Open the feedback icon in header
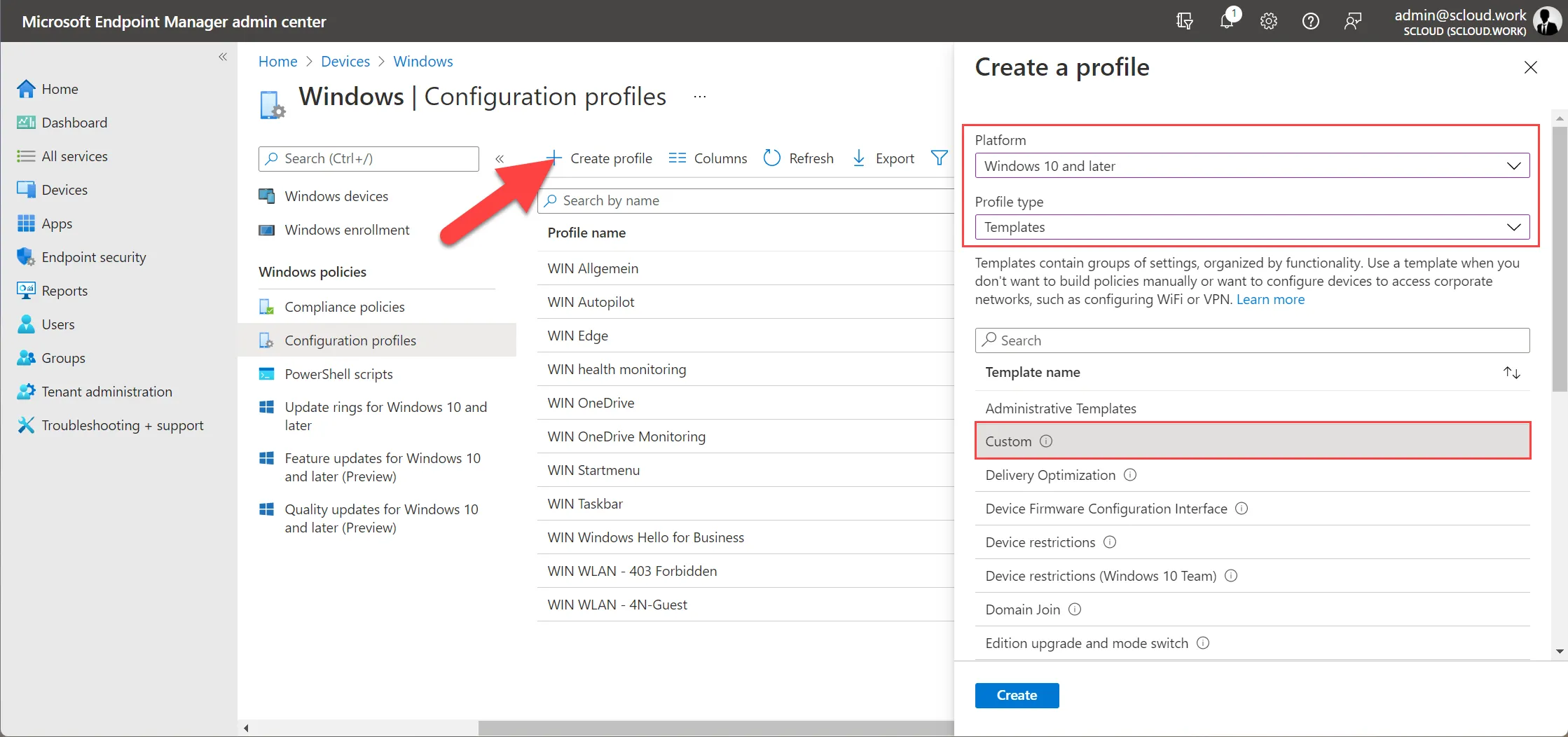1568x737 pixels. pyautogui.click(x=1353, y=21)
